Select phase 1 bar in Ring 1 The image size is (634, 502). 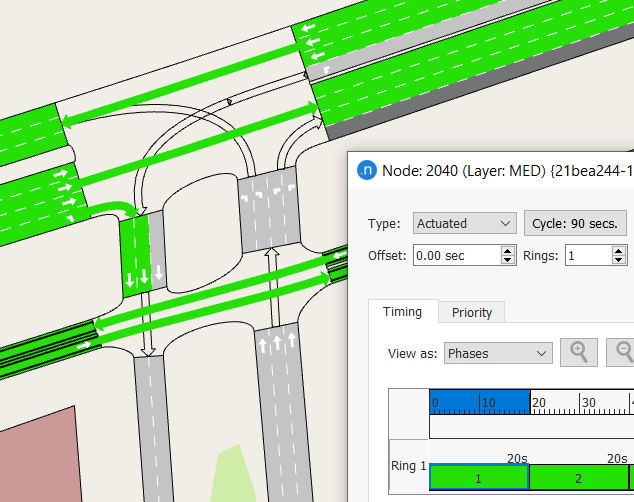point(478,479)
